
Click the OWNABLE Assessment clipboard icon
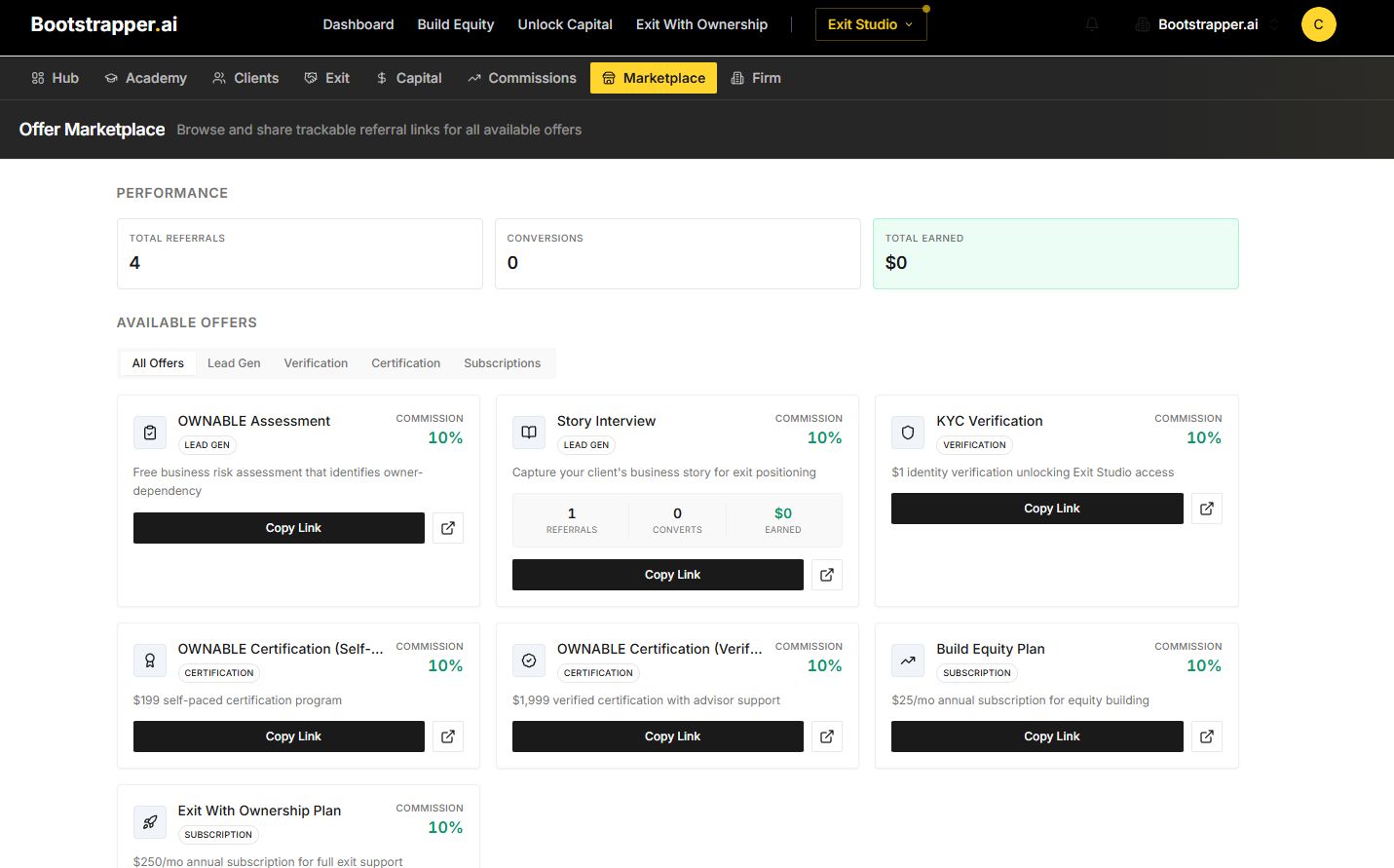click(150, 433)
